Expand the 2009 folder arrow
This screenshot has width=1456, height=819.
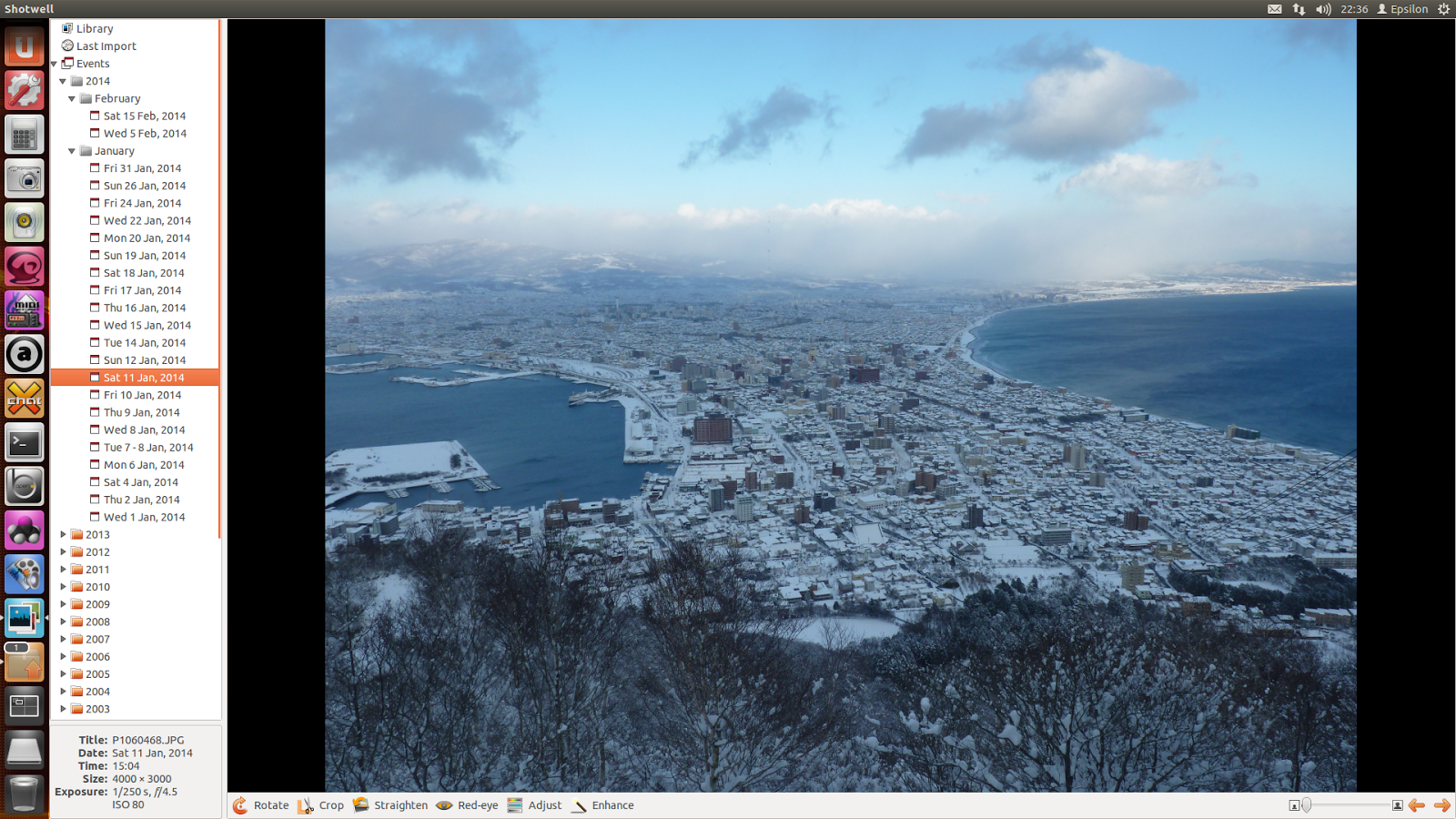click(63, 604)
